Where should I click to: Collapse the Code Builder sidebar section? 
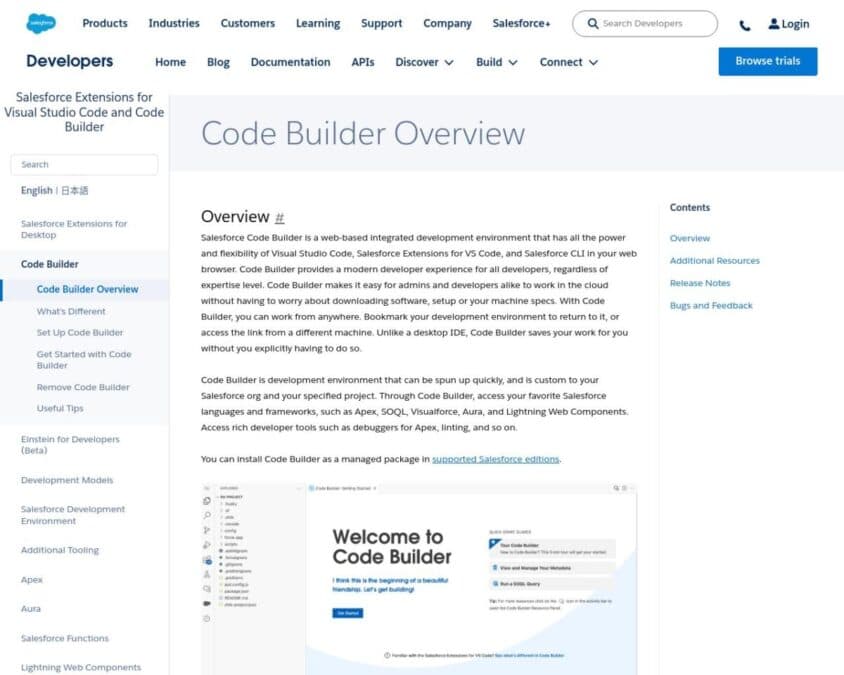click(x=50, y=264)
